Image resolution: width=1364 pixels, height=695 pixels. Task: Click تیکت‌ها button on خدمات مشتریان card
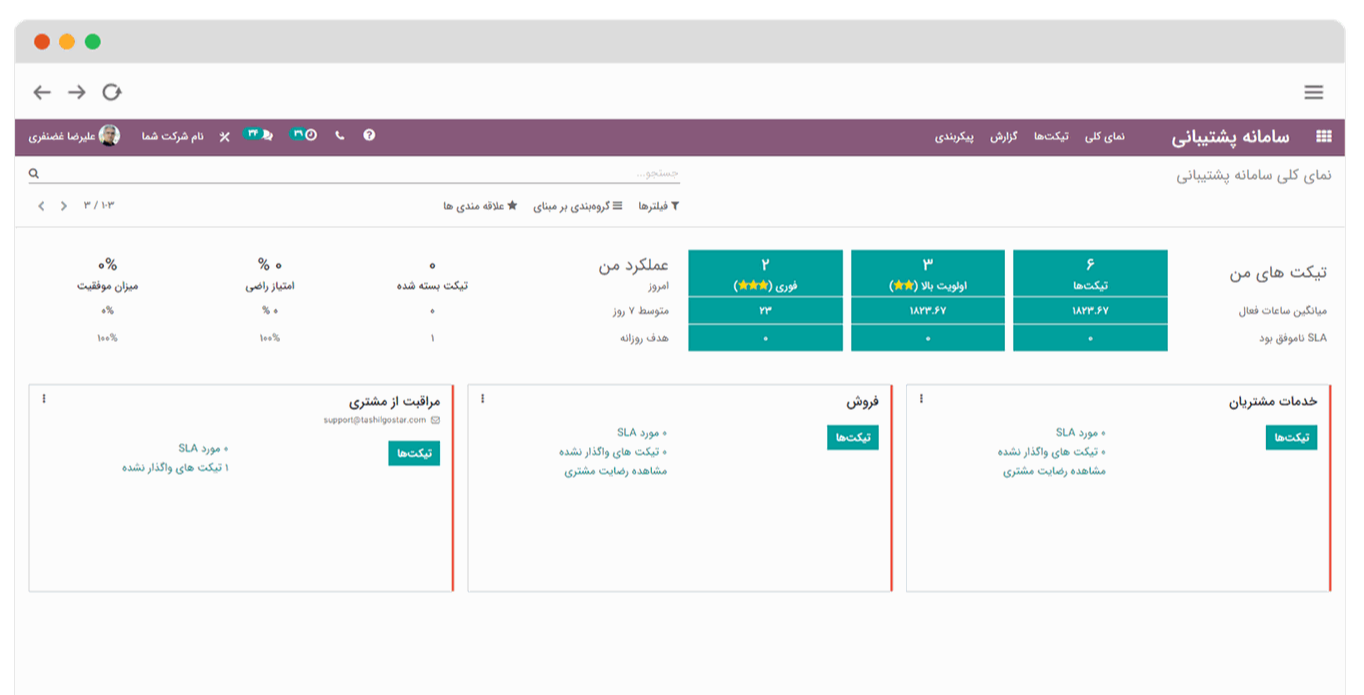[1291, 437]
